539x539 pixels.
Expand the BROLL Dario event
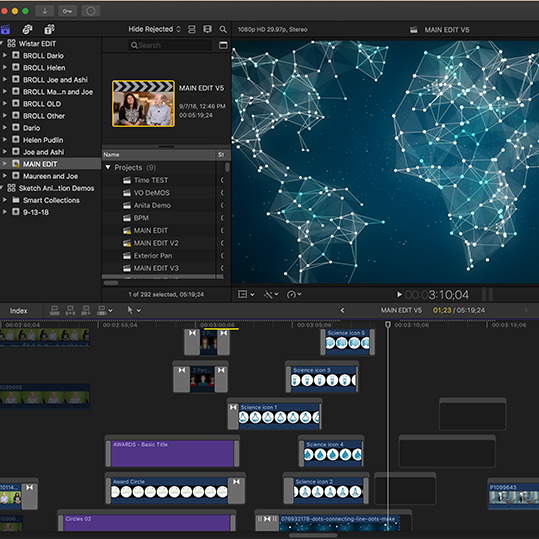click(5, 55)
